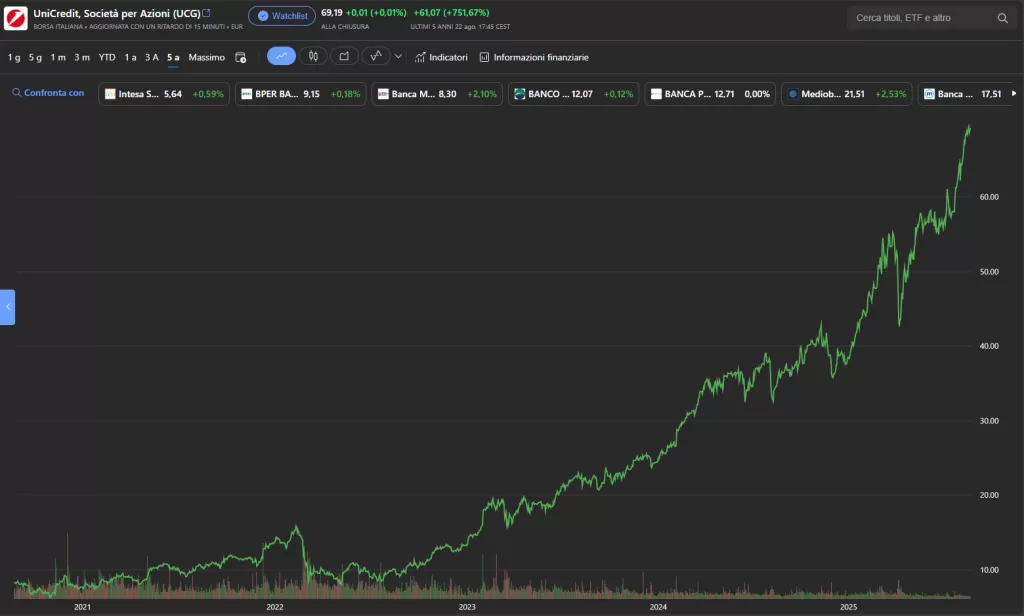Switch to candlestick chart view
The width and height of the screenshot is (1024, 616).
coord(313,57)
